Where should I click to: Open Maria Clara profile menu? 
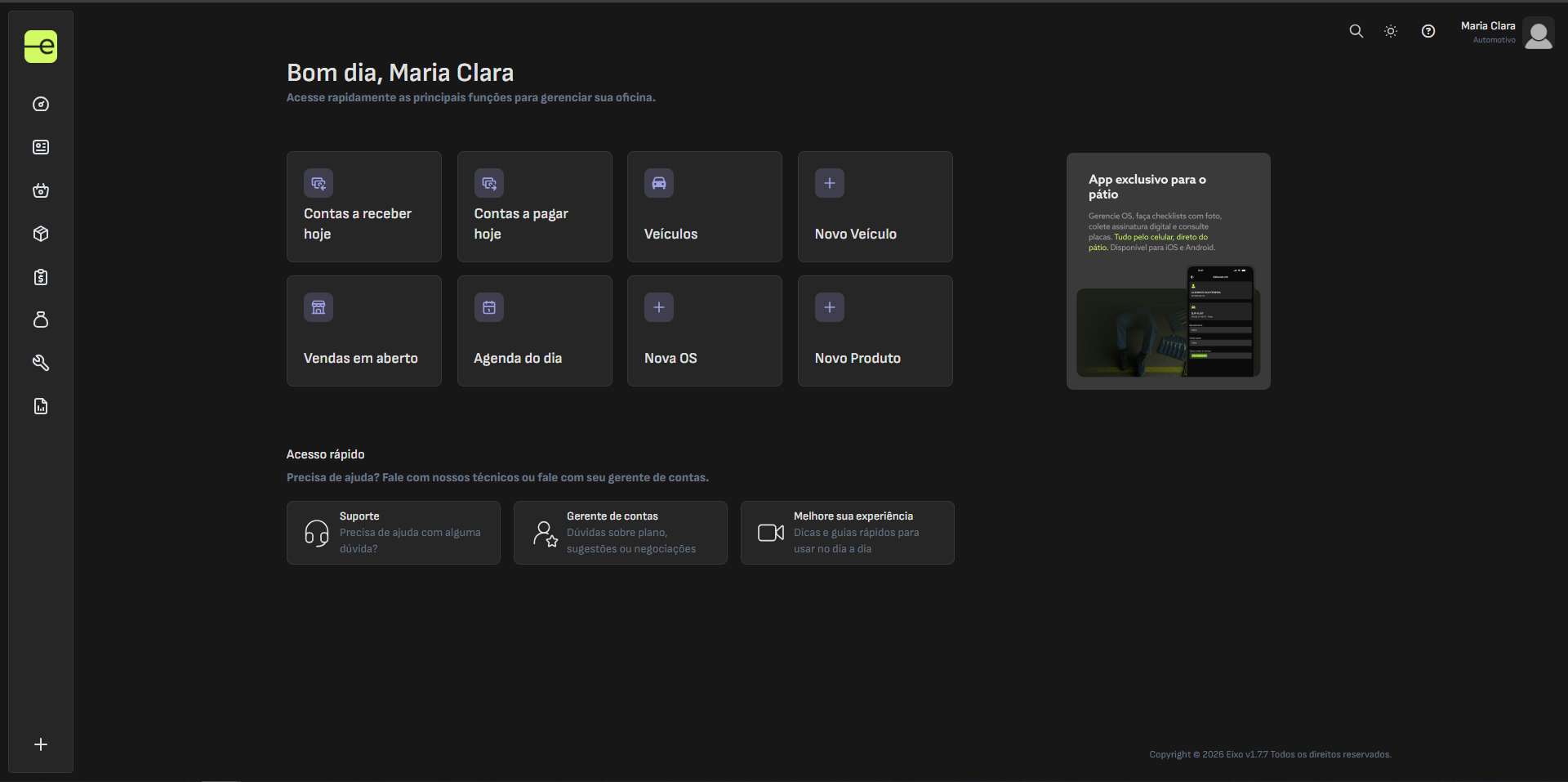point(1507,33)
